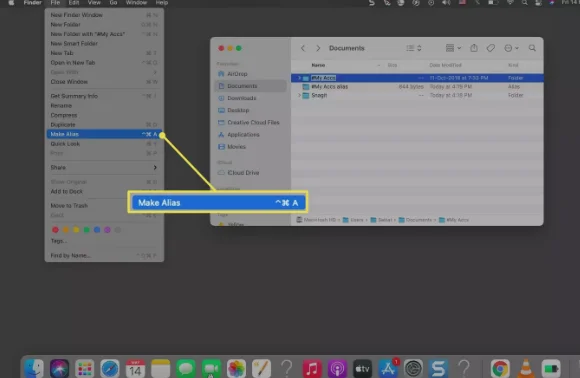580x378 pixels.
Task: Select Desktop in Finder sidebar
Action: coord(250,110)
